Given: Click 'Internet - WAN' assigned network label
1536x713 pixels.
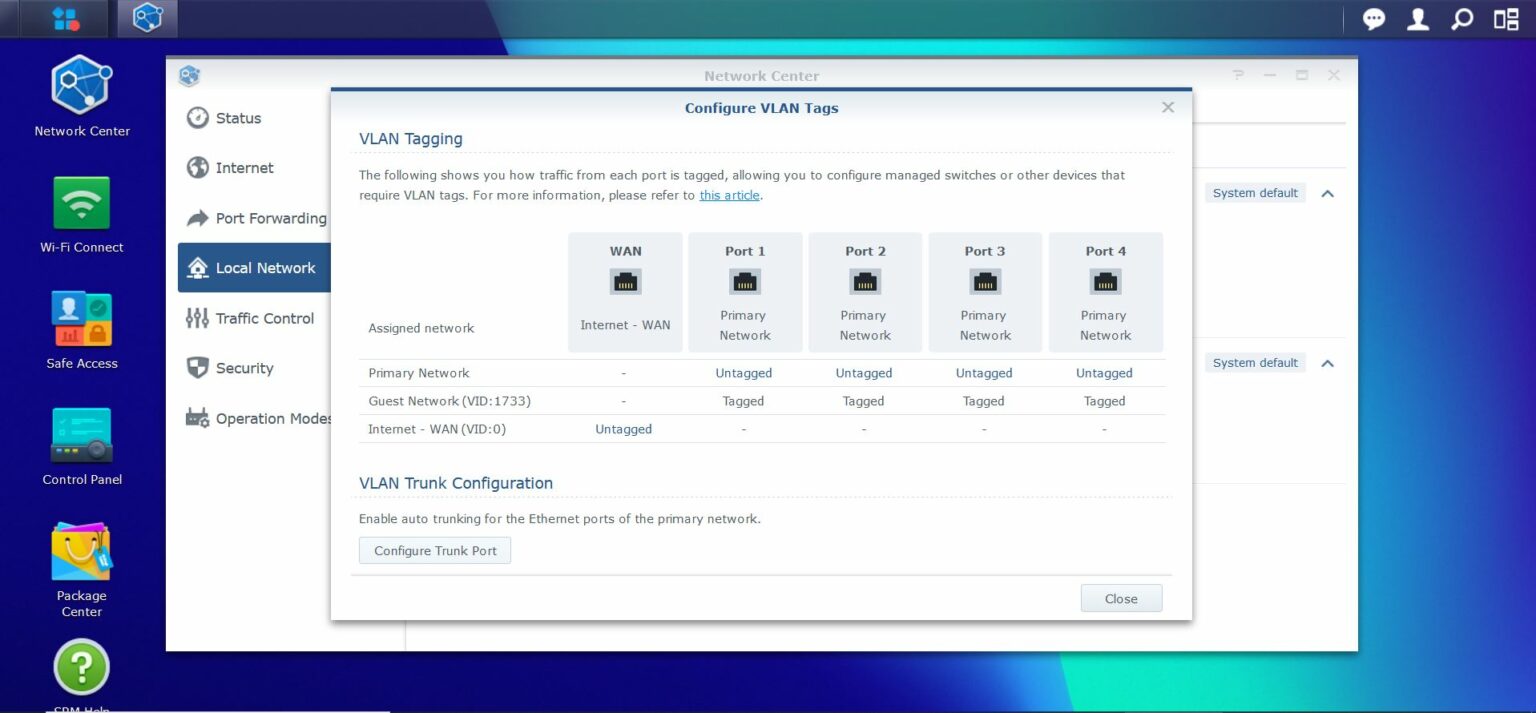Looking at the screenshot, I should tap(625, 325).
